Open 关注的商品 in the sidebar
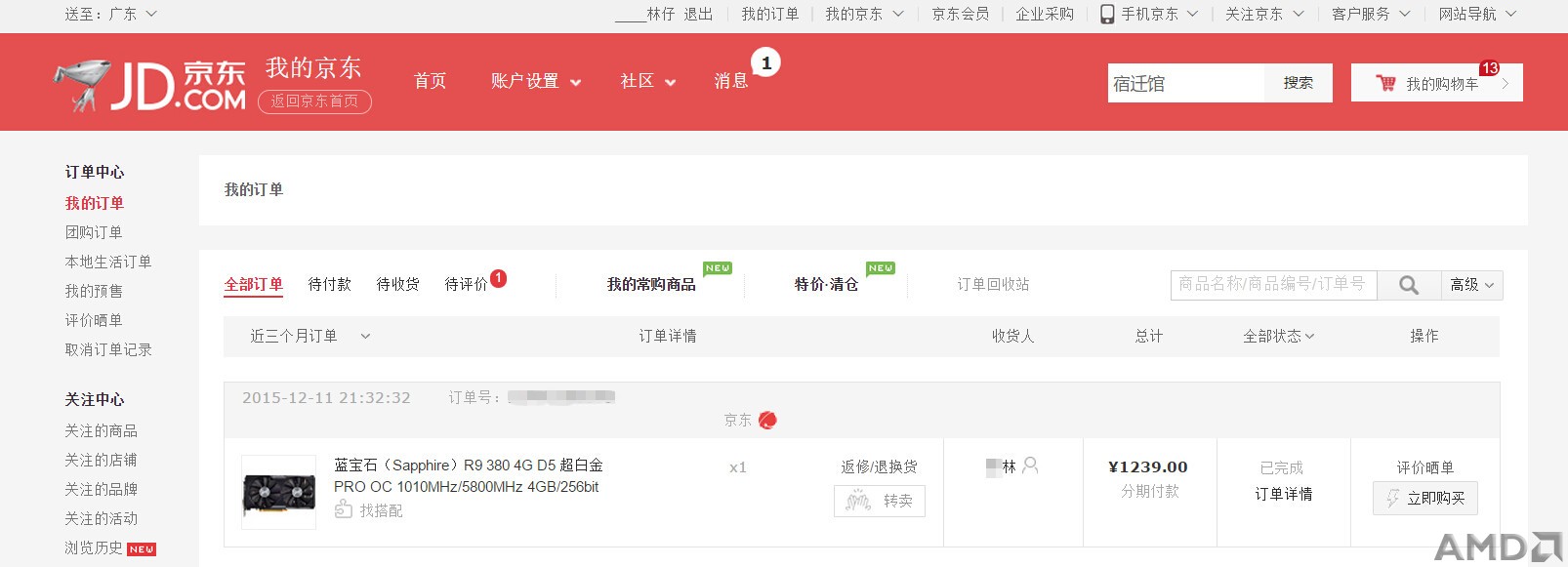 click(102, 430)
